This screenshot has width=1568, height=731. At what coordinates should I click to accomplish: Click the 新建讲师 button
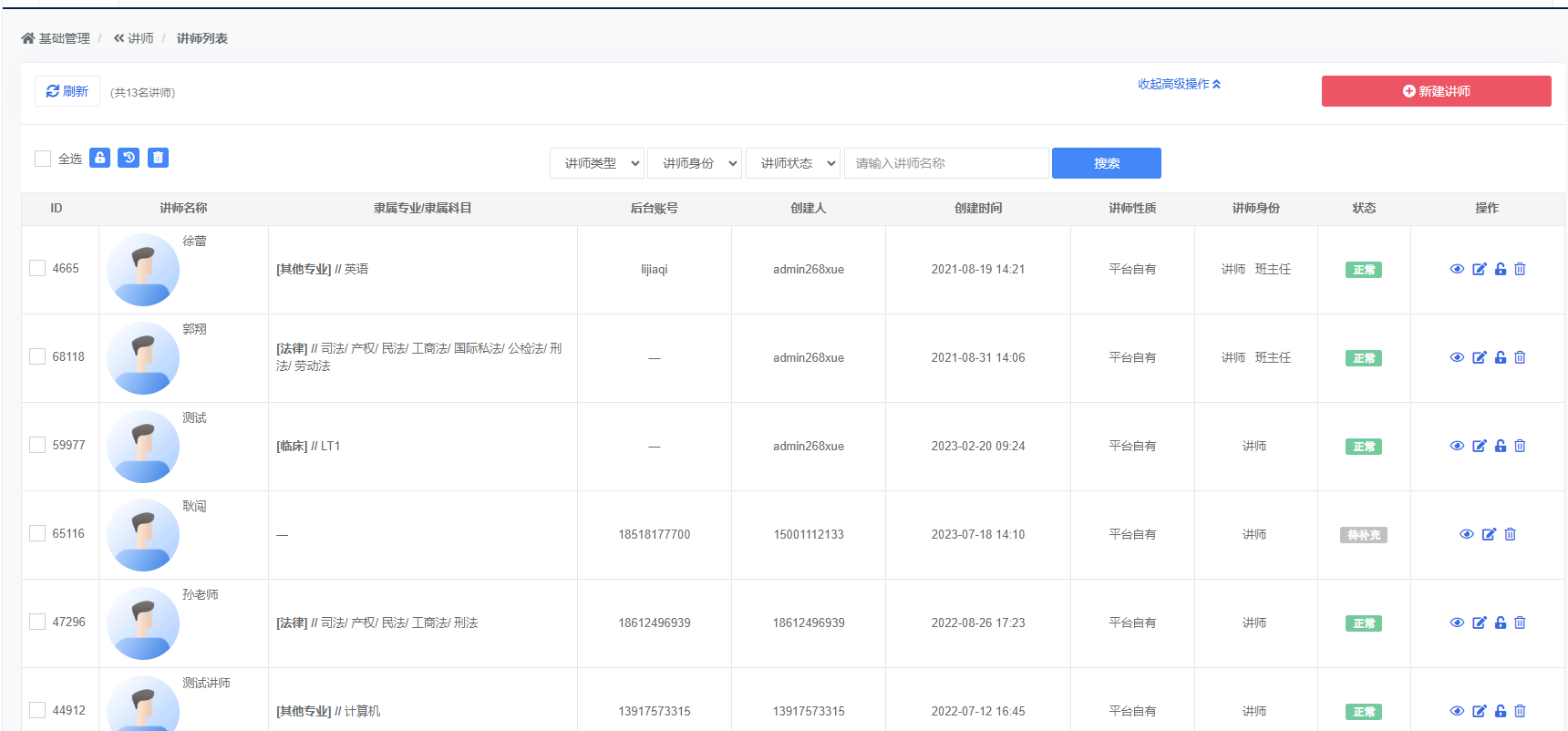[x=1436, y=91]
